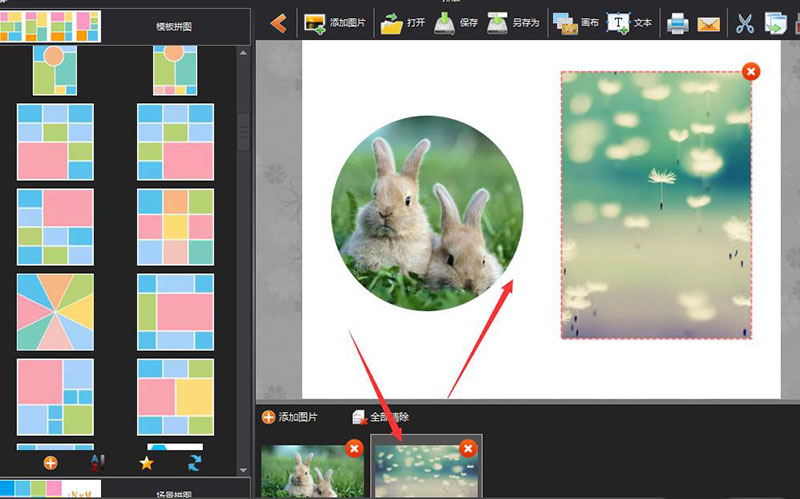Choose template with centered pink block
The height and width of the screenshot is (499, 800).
pos(176,312)
